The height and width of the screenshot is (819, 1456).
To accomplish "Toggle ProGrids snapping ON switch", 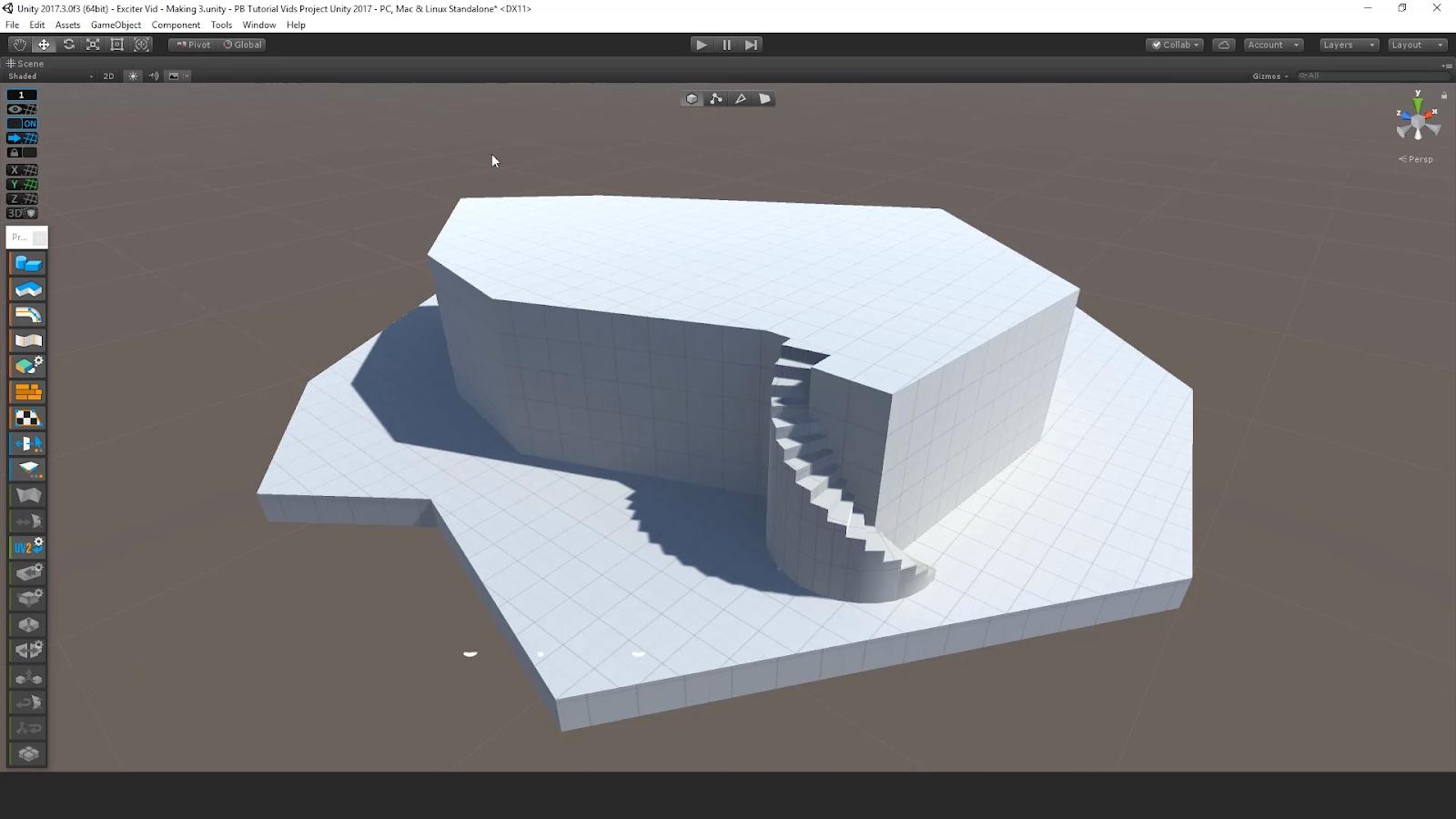I will [x=22, y=124].
